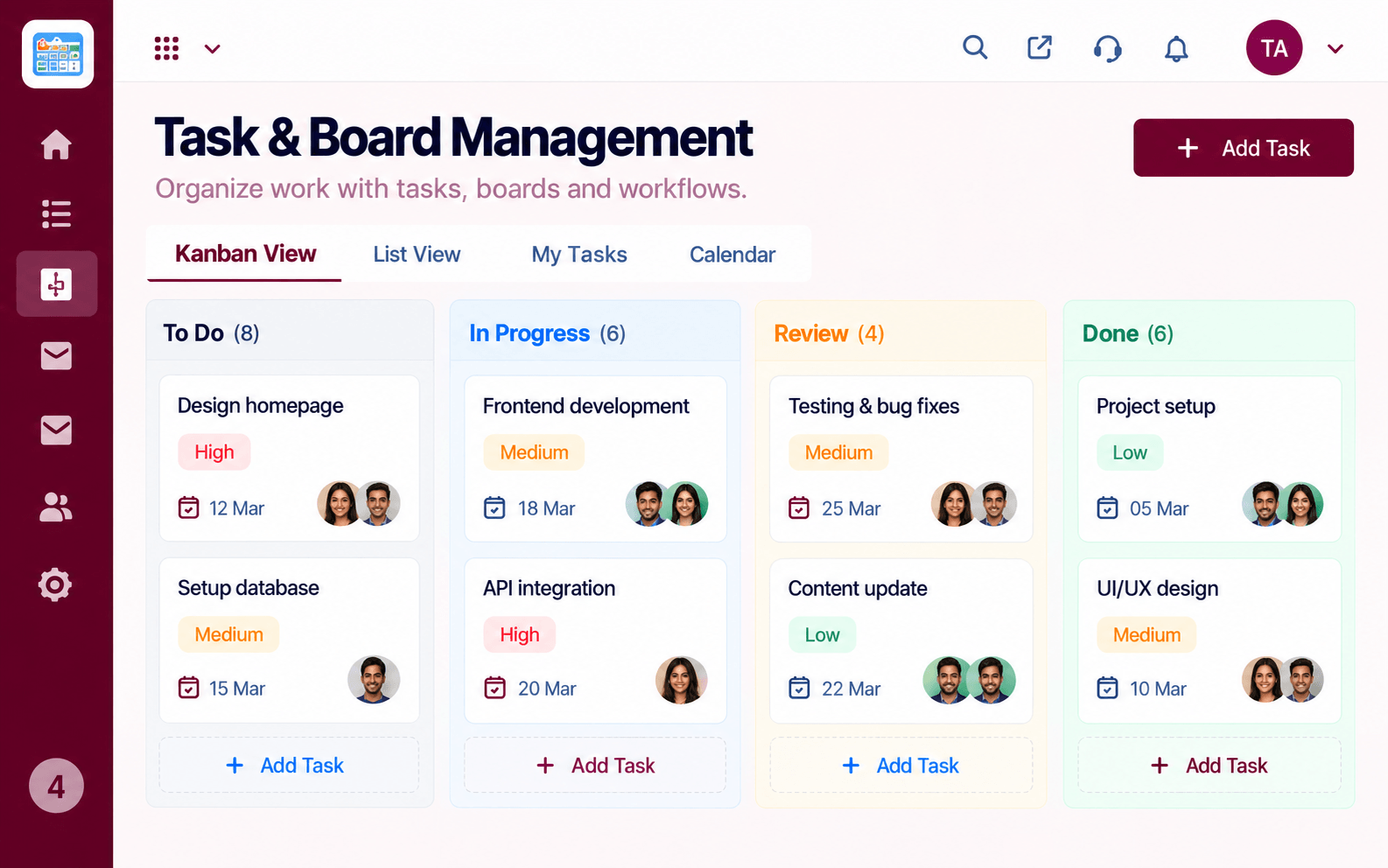This screenshot has height=868, width=1388.
Task: Click the To Do column header
Action: click(x=290, y=332)
